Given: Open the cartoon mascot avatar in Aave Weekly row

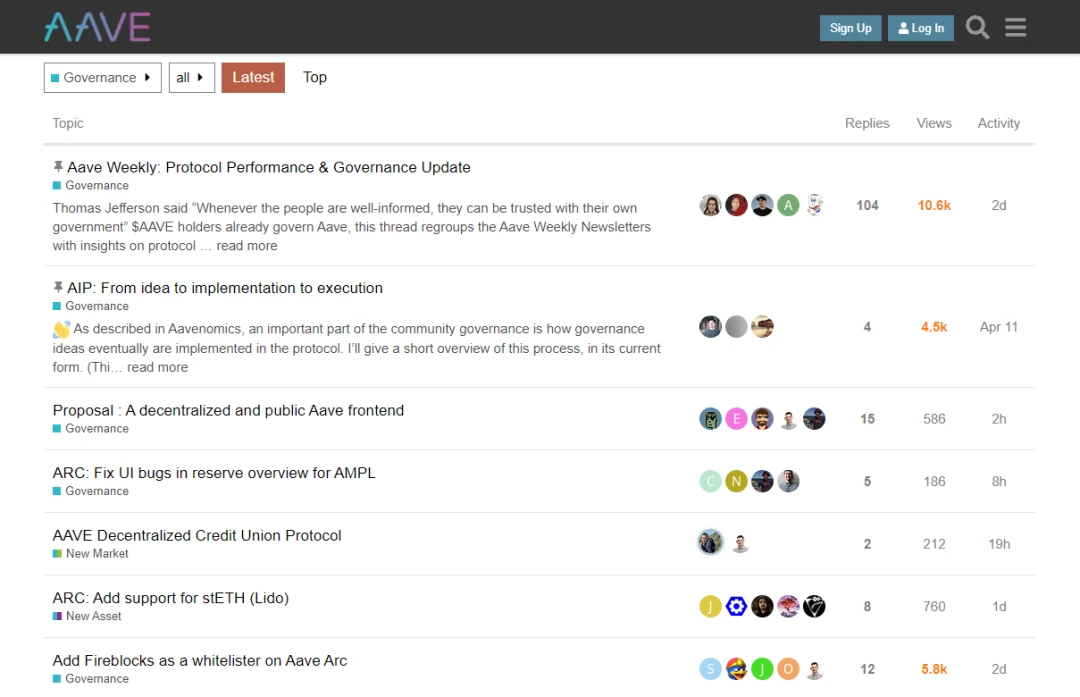Looking at the screenshot, I should point(814,205).
